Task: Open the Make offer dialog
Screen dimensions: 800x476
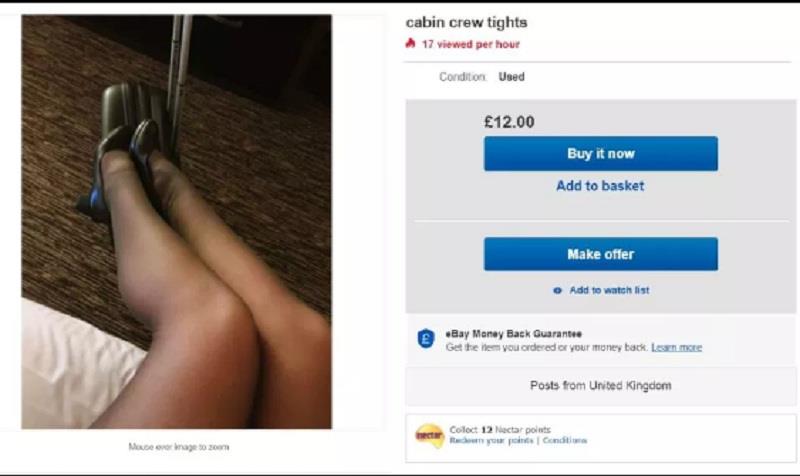Action: click(x=601, y=254)
